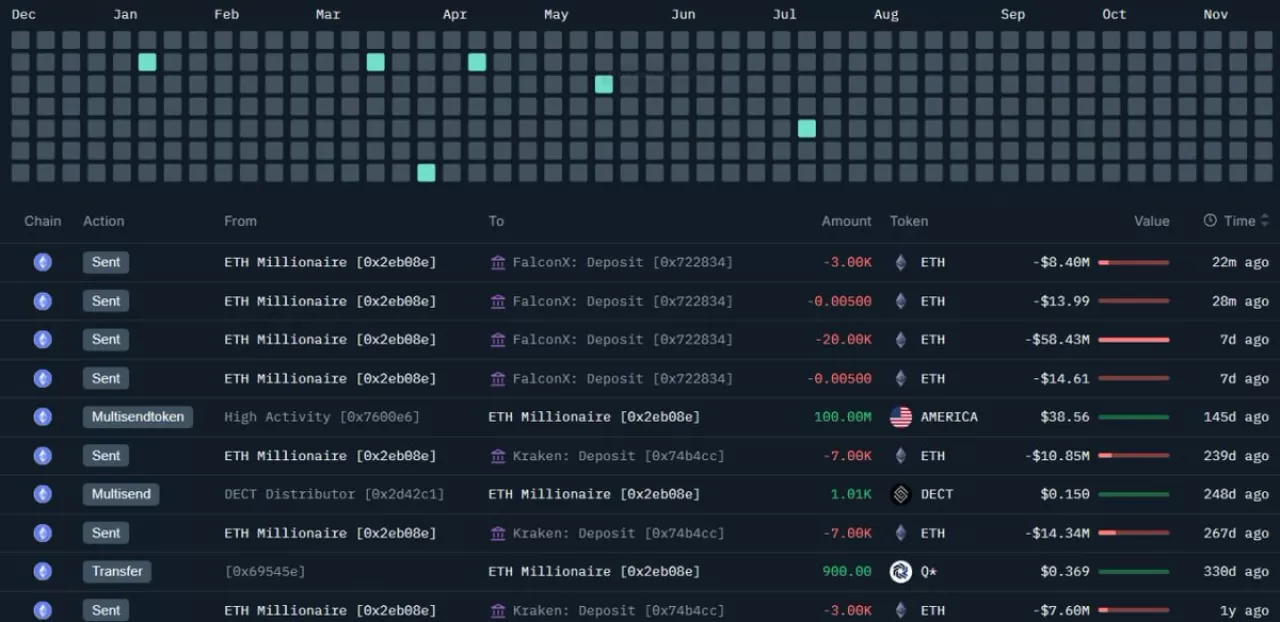This screenshot has width=1280, height=622.
Task: Click the AMERICA flag token icon
Action: click(x=899, y=417)
